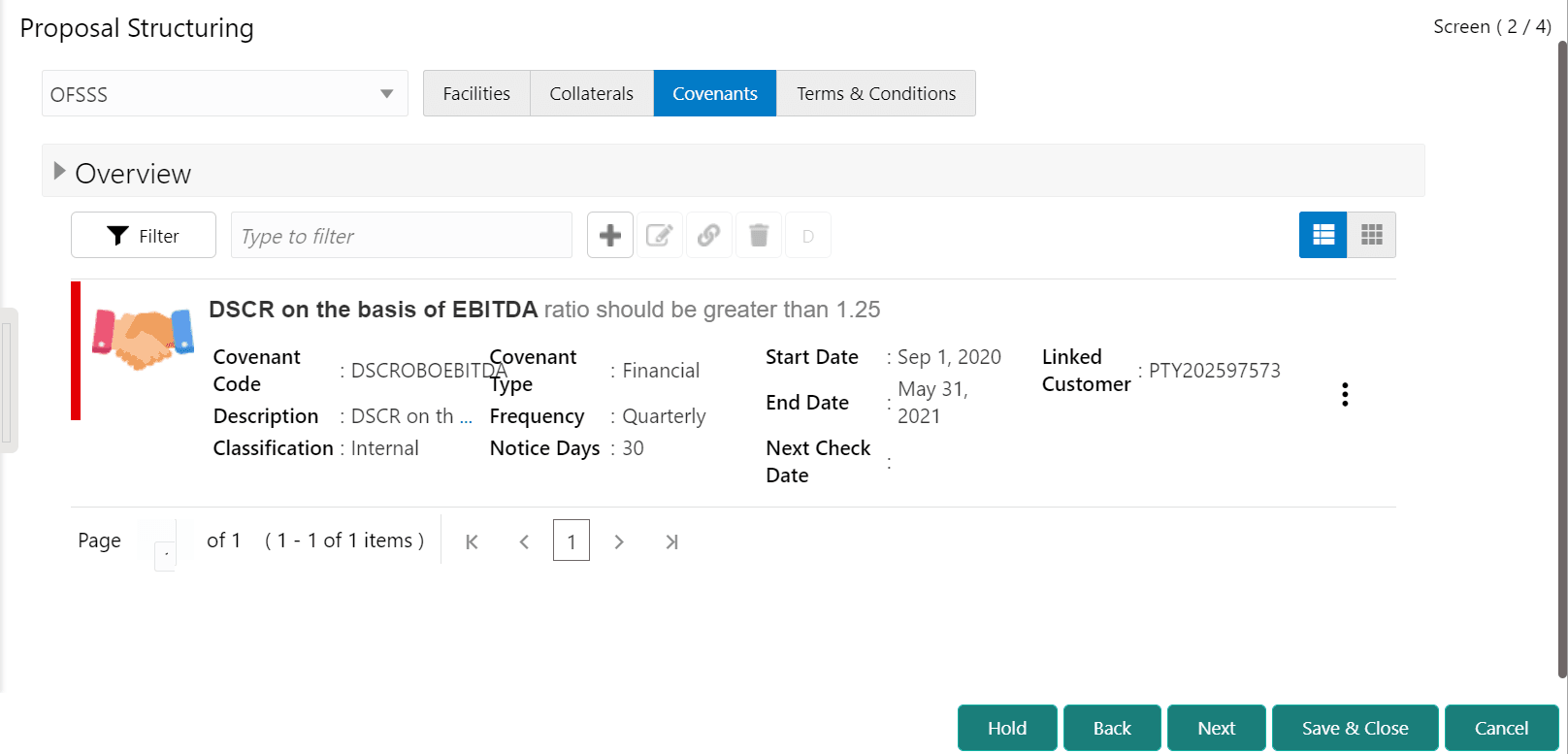Open the OFSSS party dropdown
This screenshot has width=1568, height=754.
(x=225, y=93)
